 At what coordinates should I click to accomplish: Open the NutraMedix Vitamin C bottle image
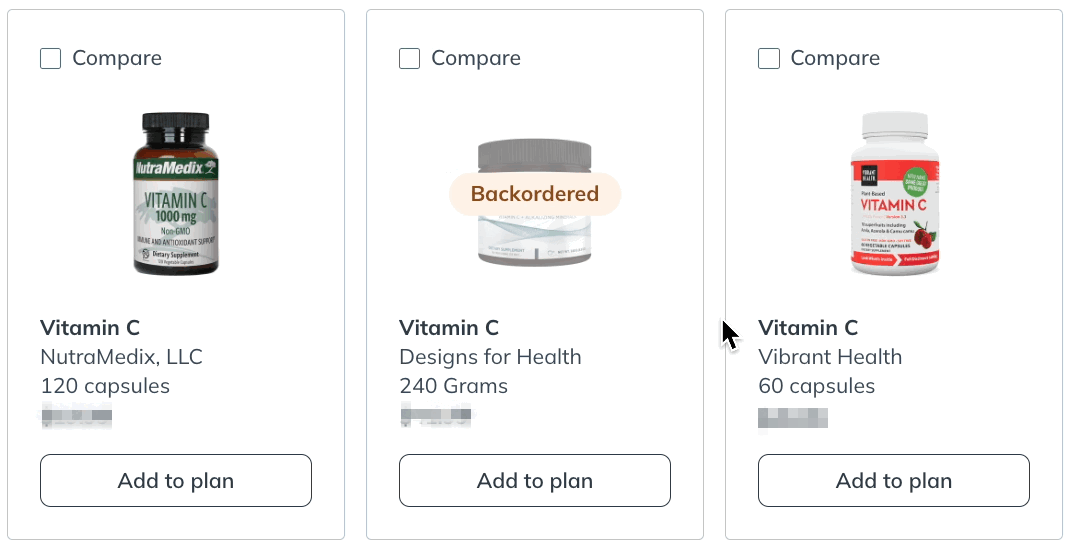(176, 194)
